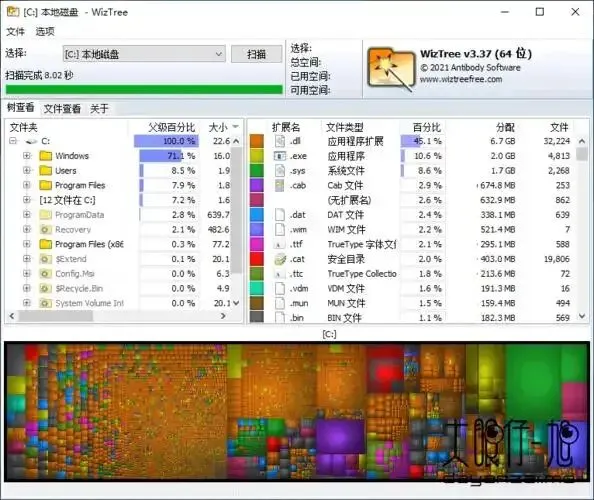Click the .cab file type icon
This screenshot has width=594, height=500.
tap(280, 185)
